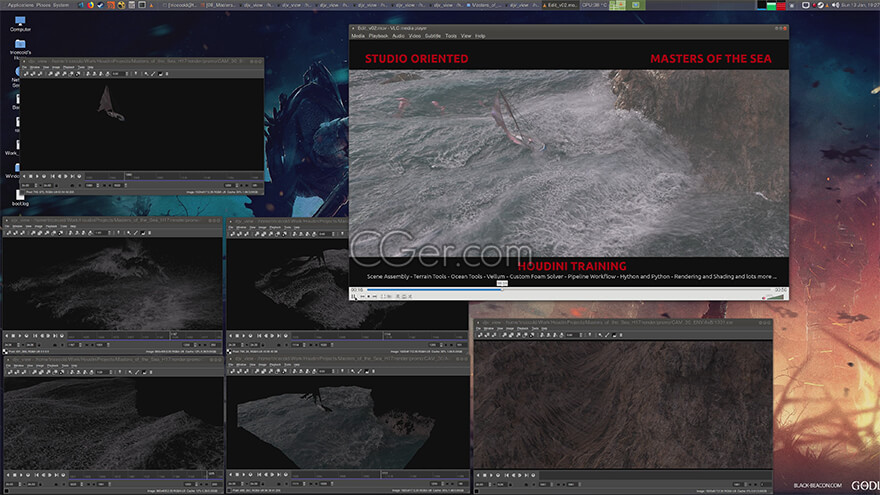Viewport: 880px width, 495px height.
Task: Open the Computer desktop icon
Action: [x=20, y=24]
